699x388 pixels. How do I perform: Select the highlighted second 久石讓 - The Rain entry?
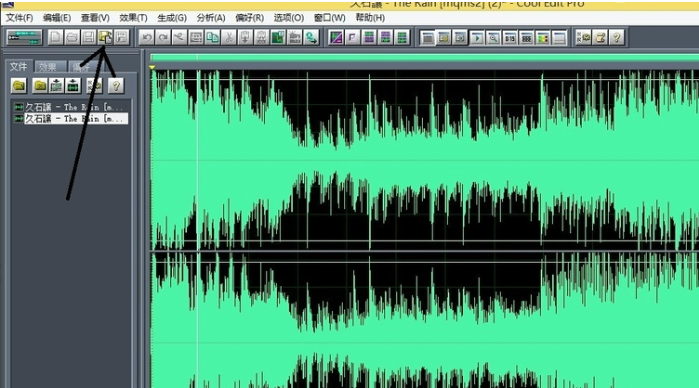71,119
